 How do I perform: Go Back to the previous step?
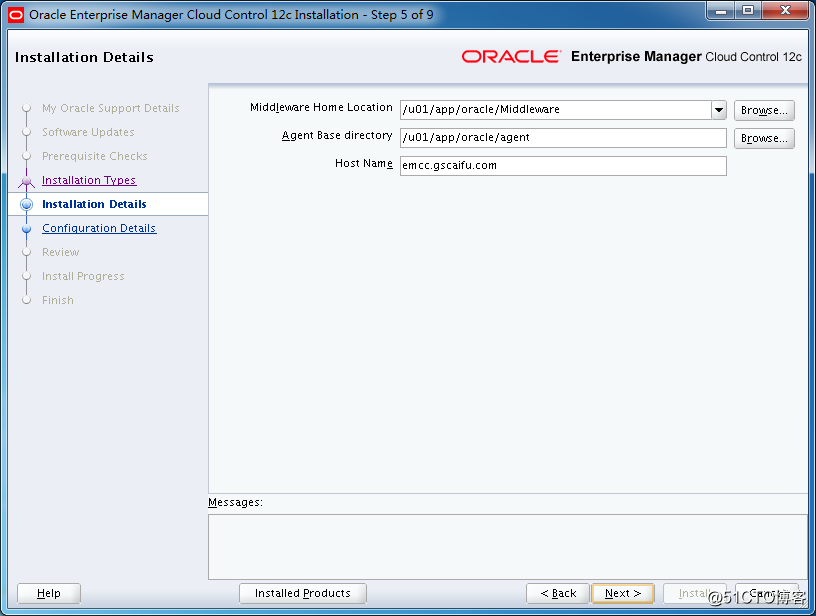click(558, 594)
